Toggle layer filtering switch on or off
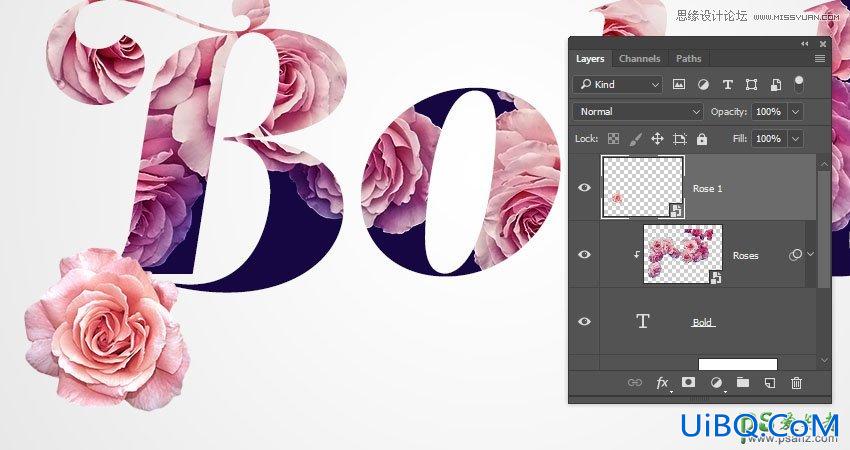The height and width of the screenshot is (450, 850). [799, 84]
